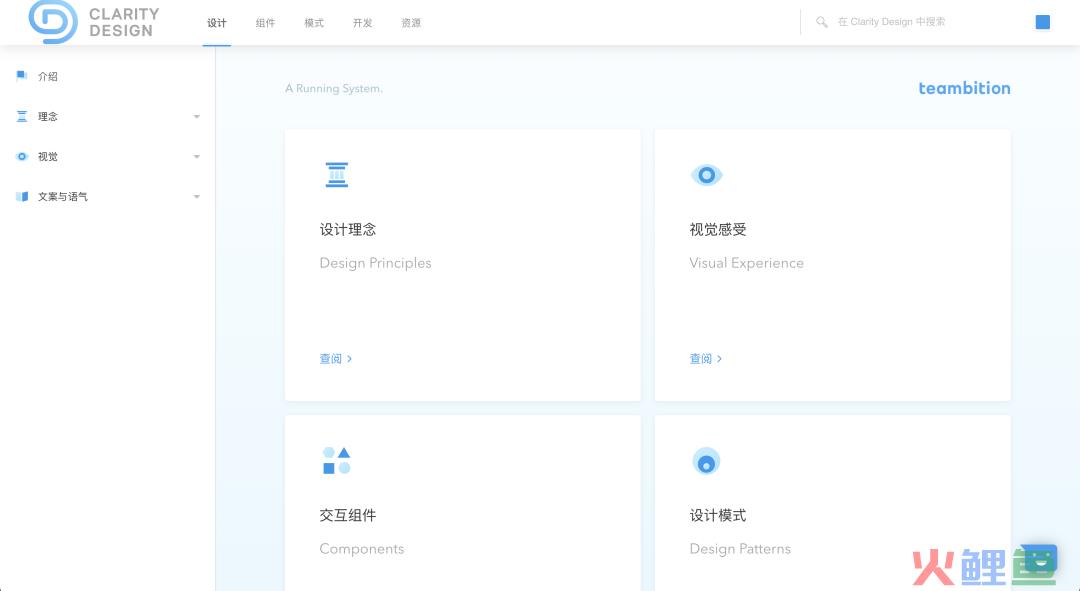This screenshot has width=1080, height=591.
Task: Click the eye icon on 视觉感受 card
Action: click(706, 175)
